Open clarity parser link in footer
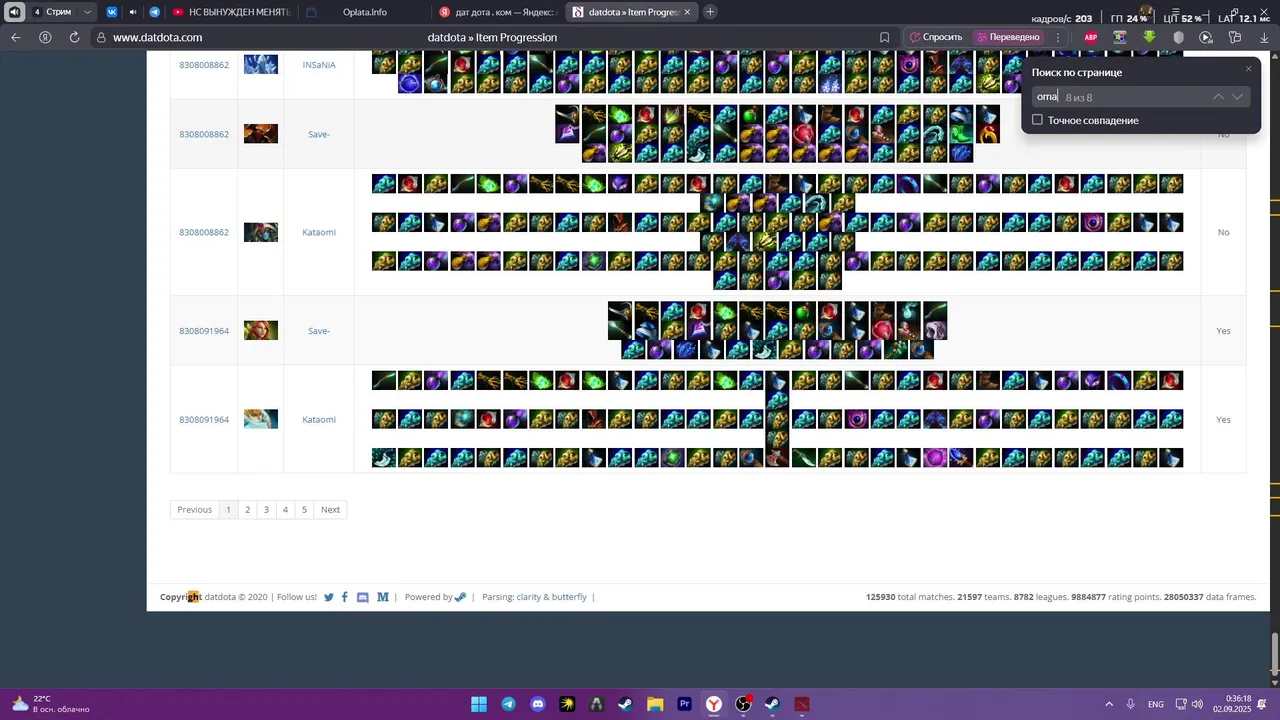Image resolution: width=1280 pixels, height=720 pixels. click(528, 597)
